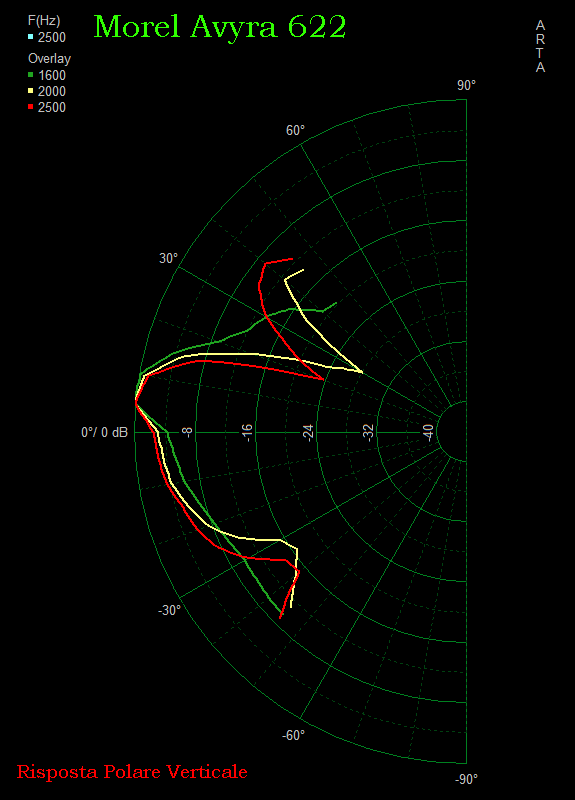The height and width of the screenshot is (800, 575).
Task: Select the Morel Avyra 622 title
Action: pos(220,27)
